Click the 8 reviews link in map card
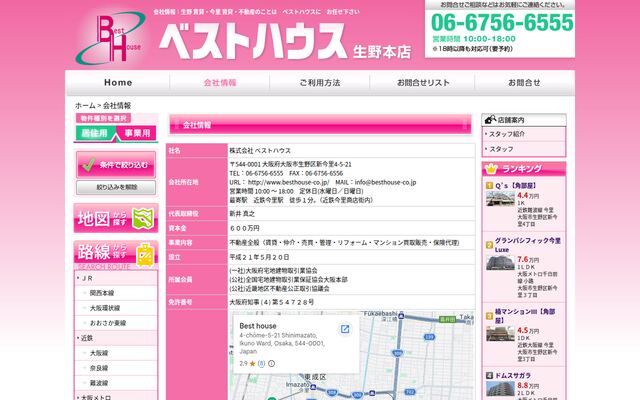 261,363
